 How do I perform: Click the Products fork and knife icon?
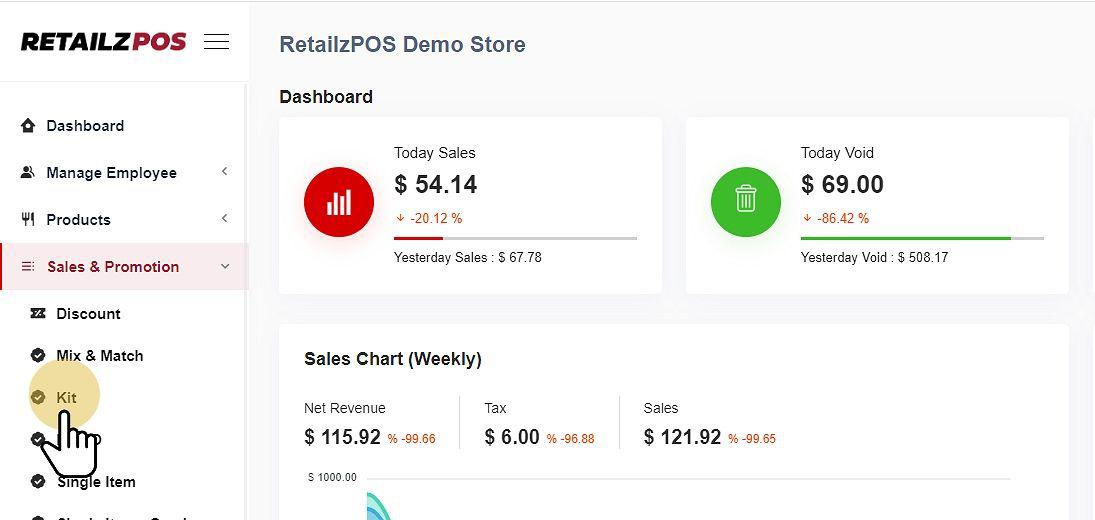28,220
